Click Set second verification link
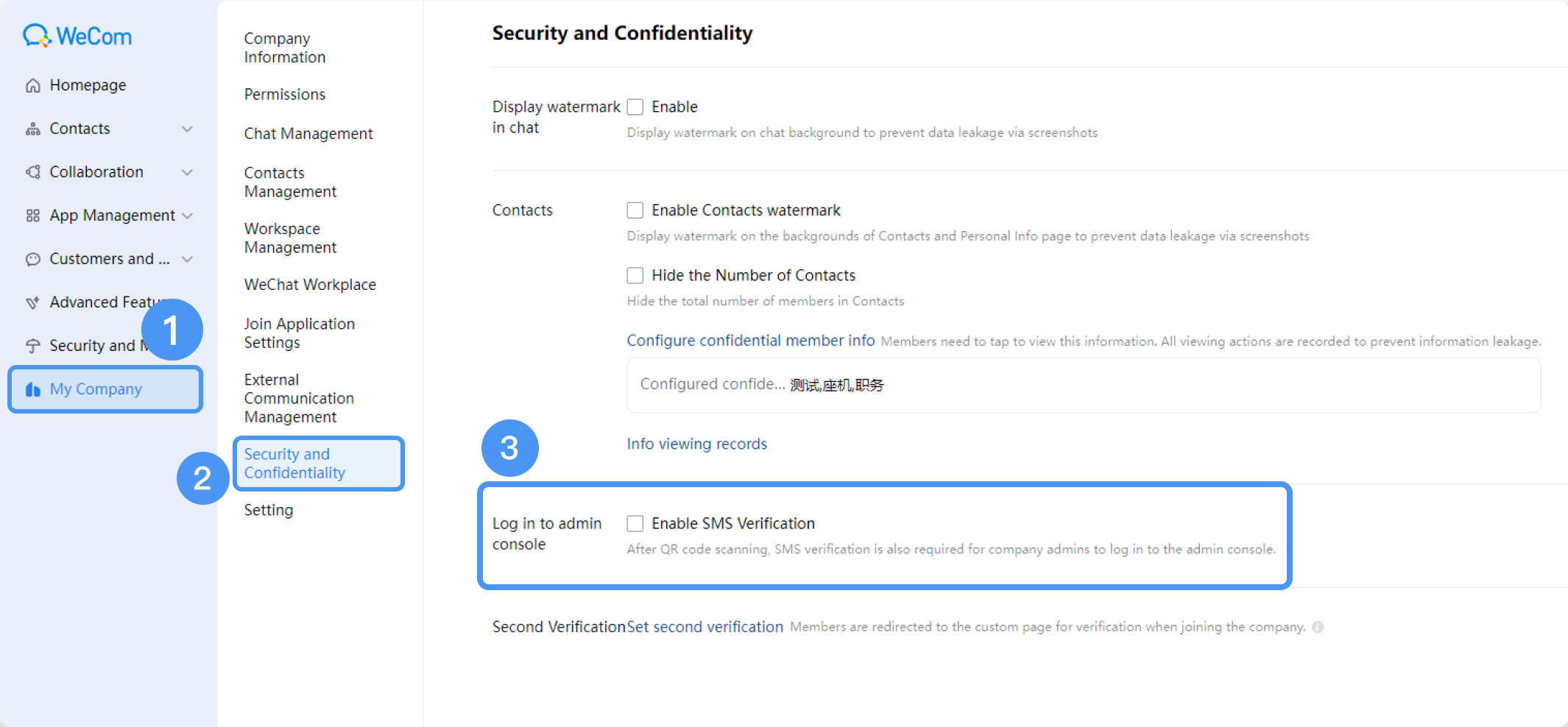Image resolution: width=1568 pixels, height=727 pixels. (x=705, y=627)
